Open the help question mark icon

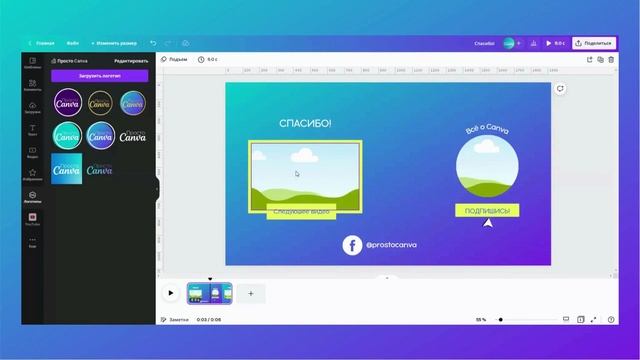pyautogui.click(x=611, y=320)
